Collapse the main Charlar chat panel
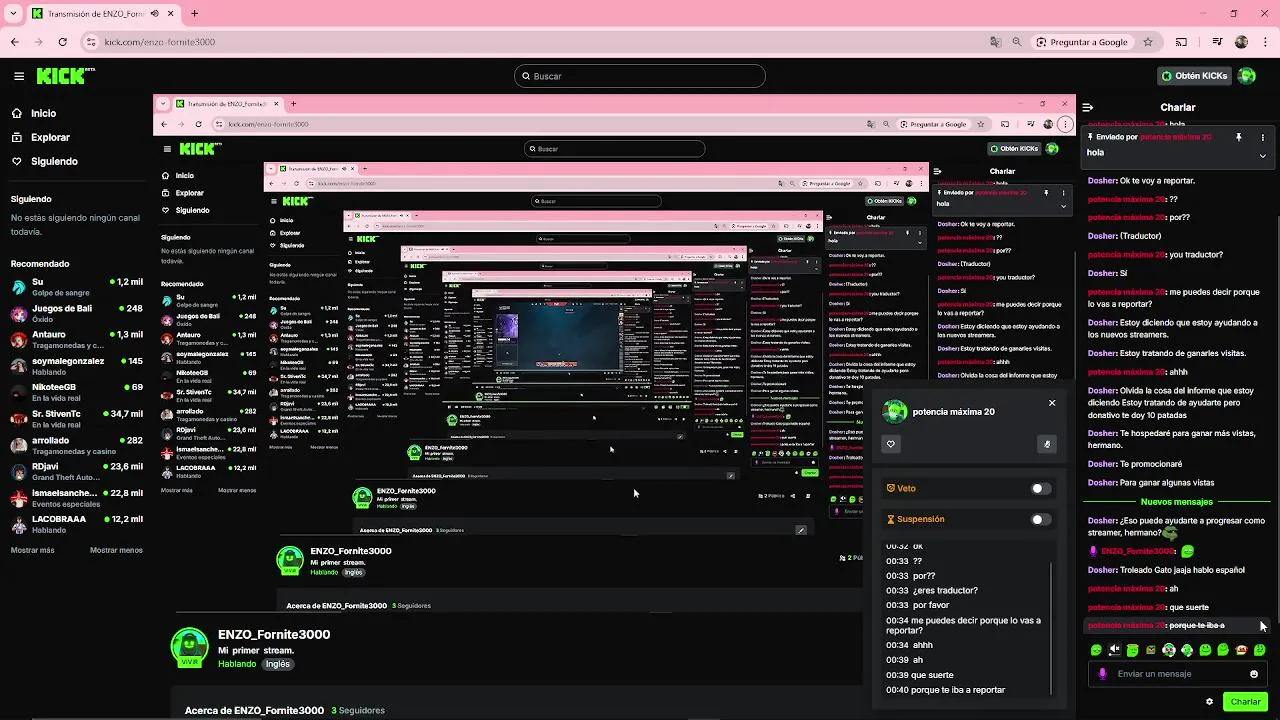1280x720 pixels. pyautogui.click(x=1088, y=107)
